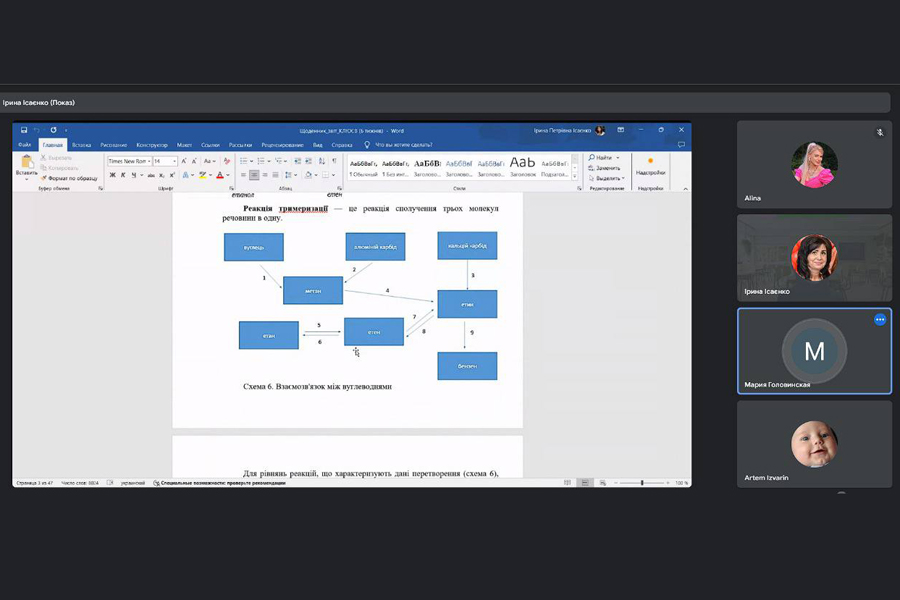Open the font size dropdown showing 14

click(x=164, y=161)
